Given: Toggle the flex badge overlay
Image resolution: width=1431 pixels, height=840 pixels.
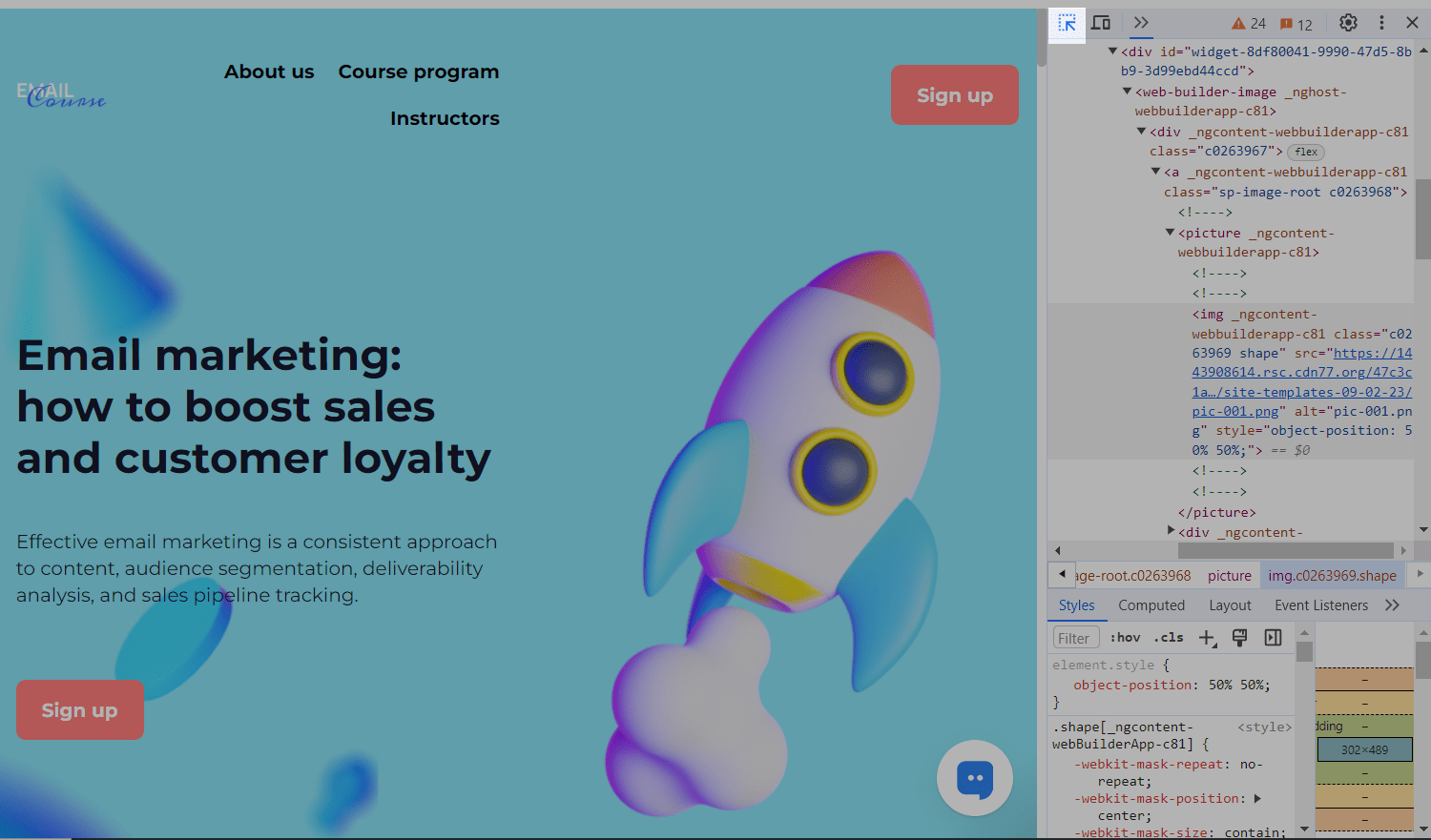Looking at the screenshot, I should pyautogui.click(x=1306, y=152).
